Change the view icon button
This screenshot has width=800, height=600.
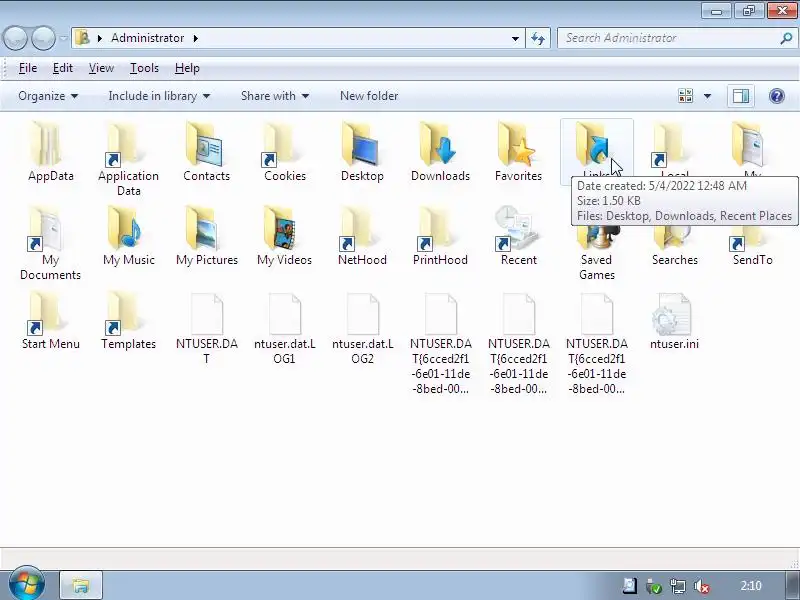pos(686,95)
